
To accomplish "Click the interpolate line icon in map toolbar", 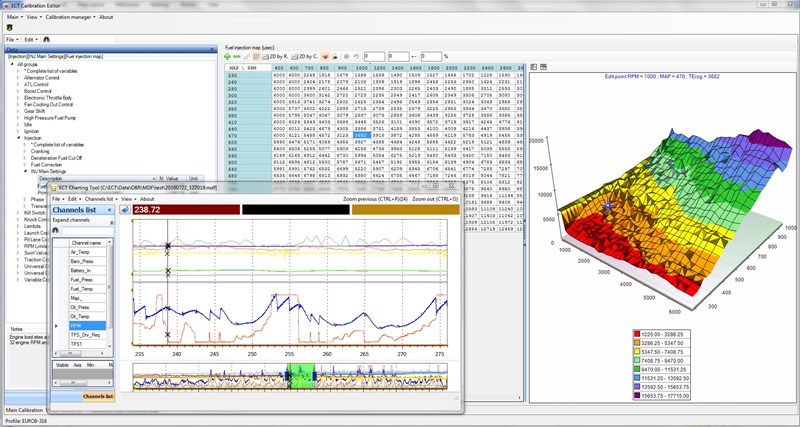I will point(246,57).
